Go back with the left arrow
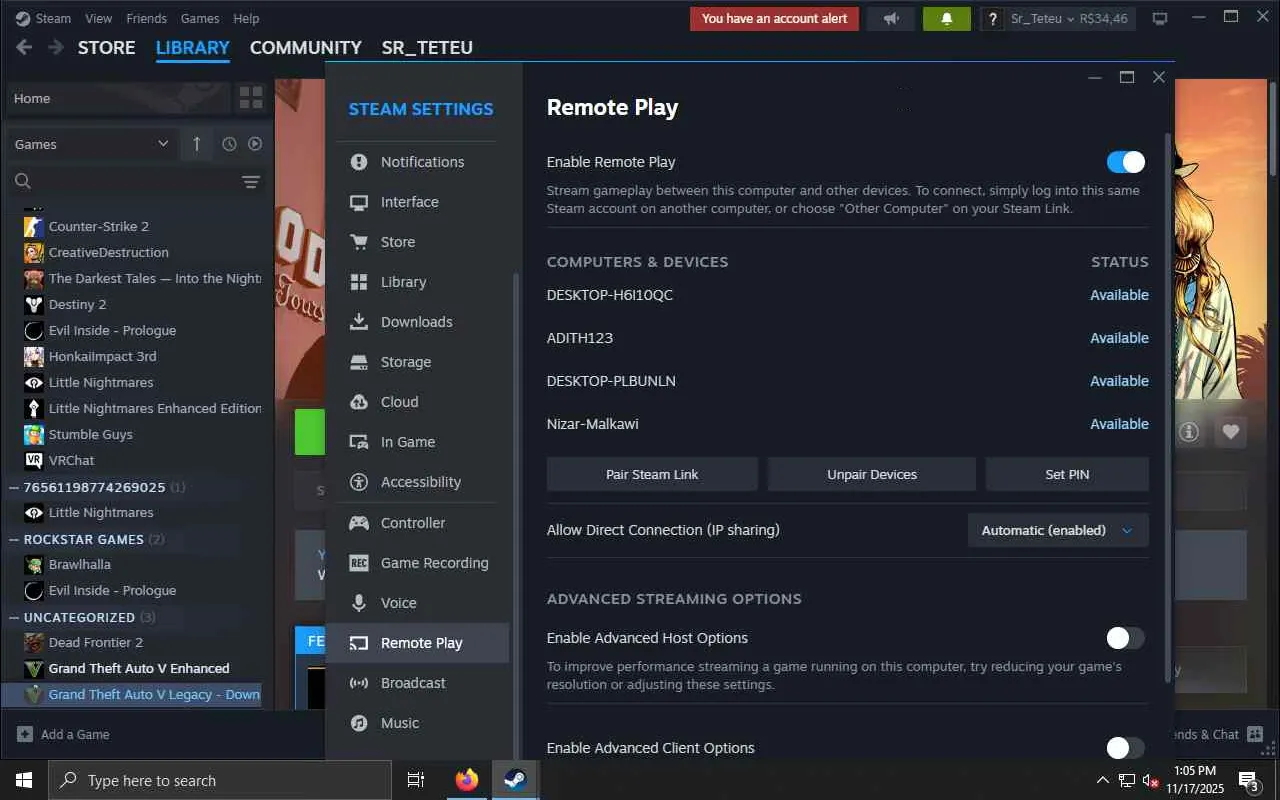Viewport: 1280px width, 800px height. click(x=24, y=47)
